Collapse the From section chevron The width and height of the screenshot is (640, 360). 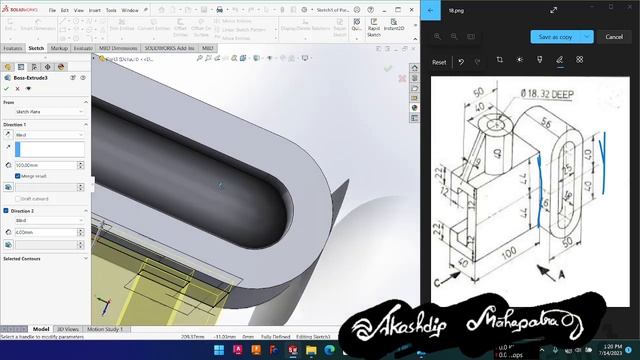coord(86,102)
